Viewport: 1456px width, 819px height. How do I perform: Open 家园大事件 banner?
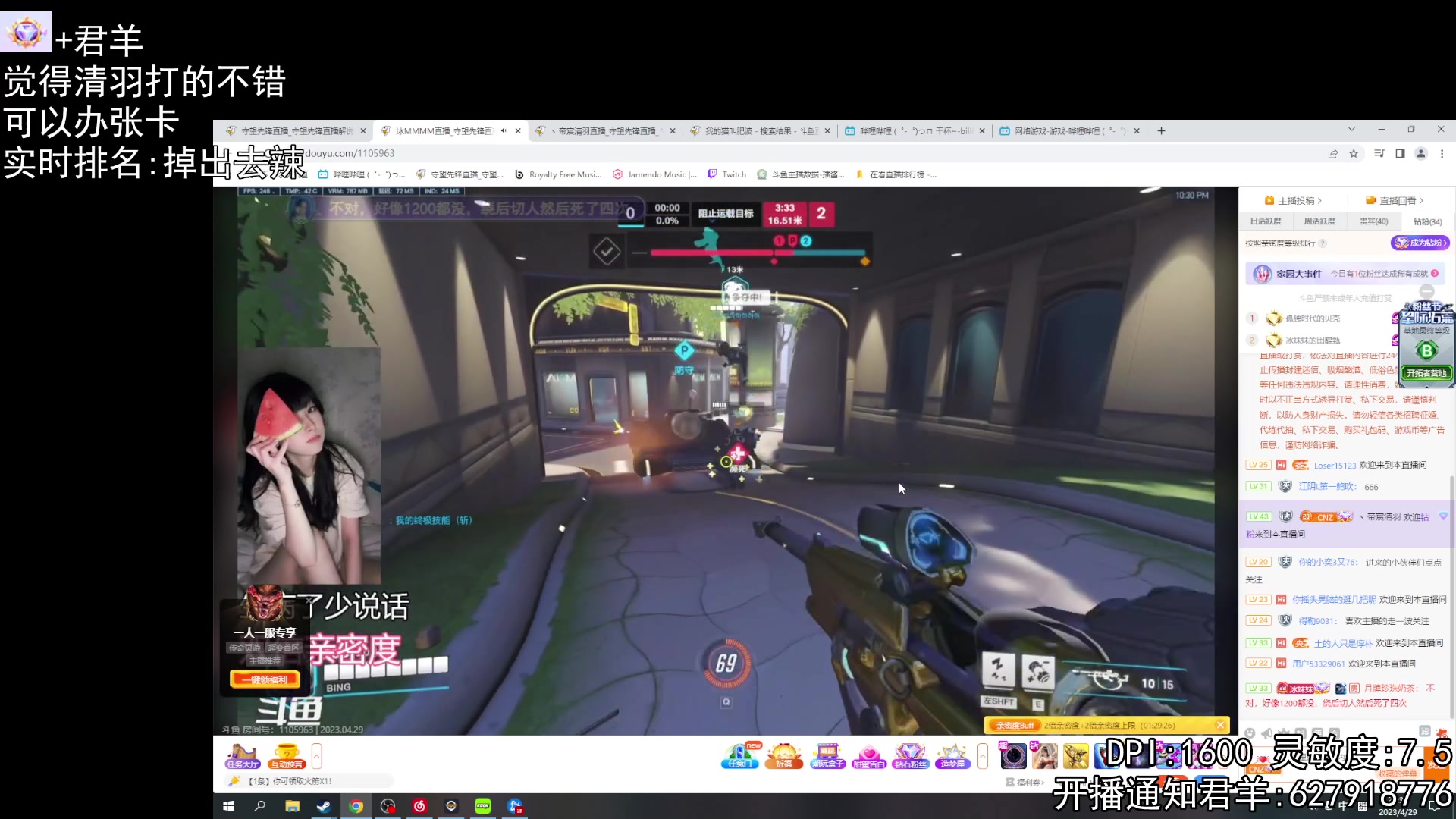pos(1345,274)
